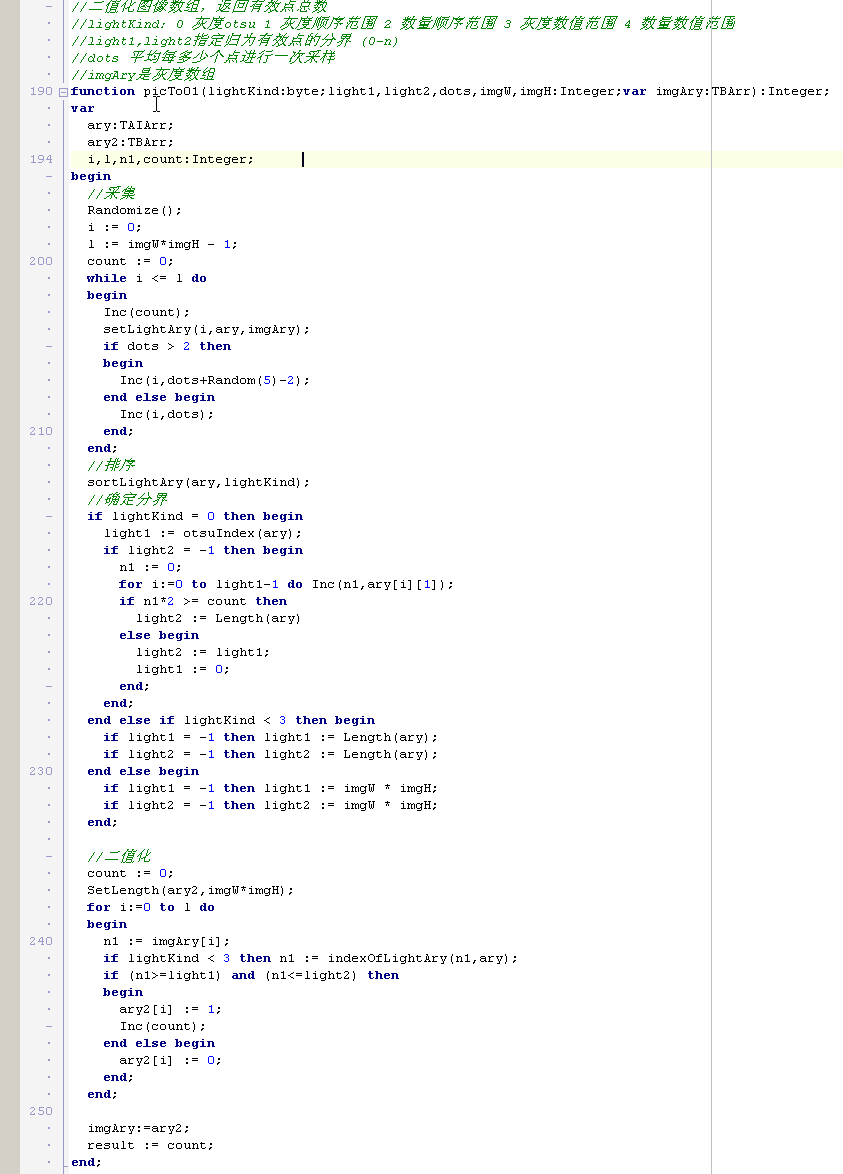Click 'light2 := light1;' statement
843x1174 pixels.
coord(203,652)
